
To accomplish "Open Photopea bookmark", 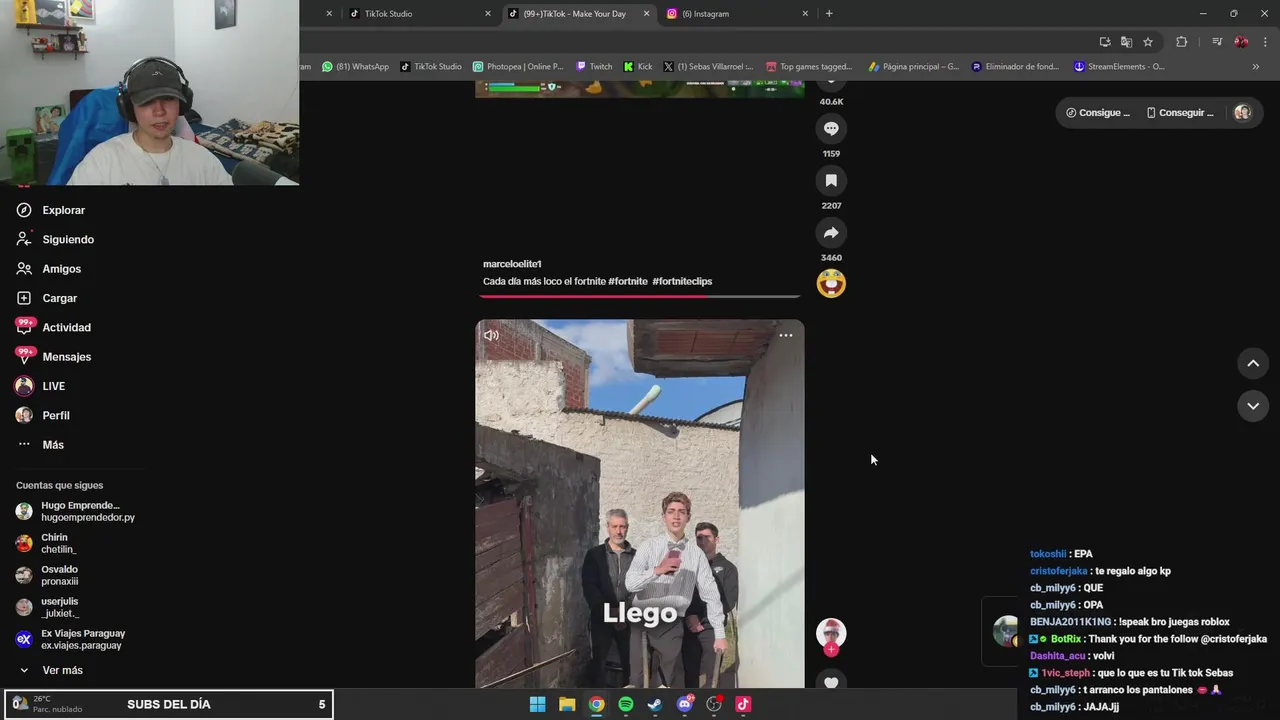I will coord(518,67).
